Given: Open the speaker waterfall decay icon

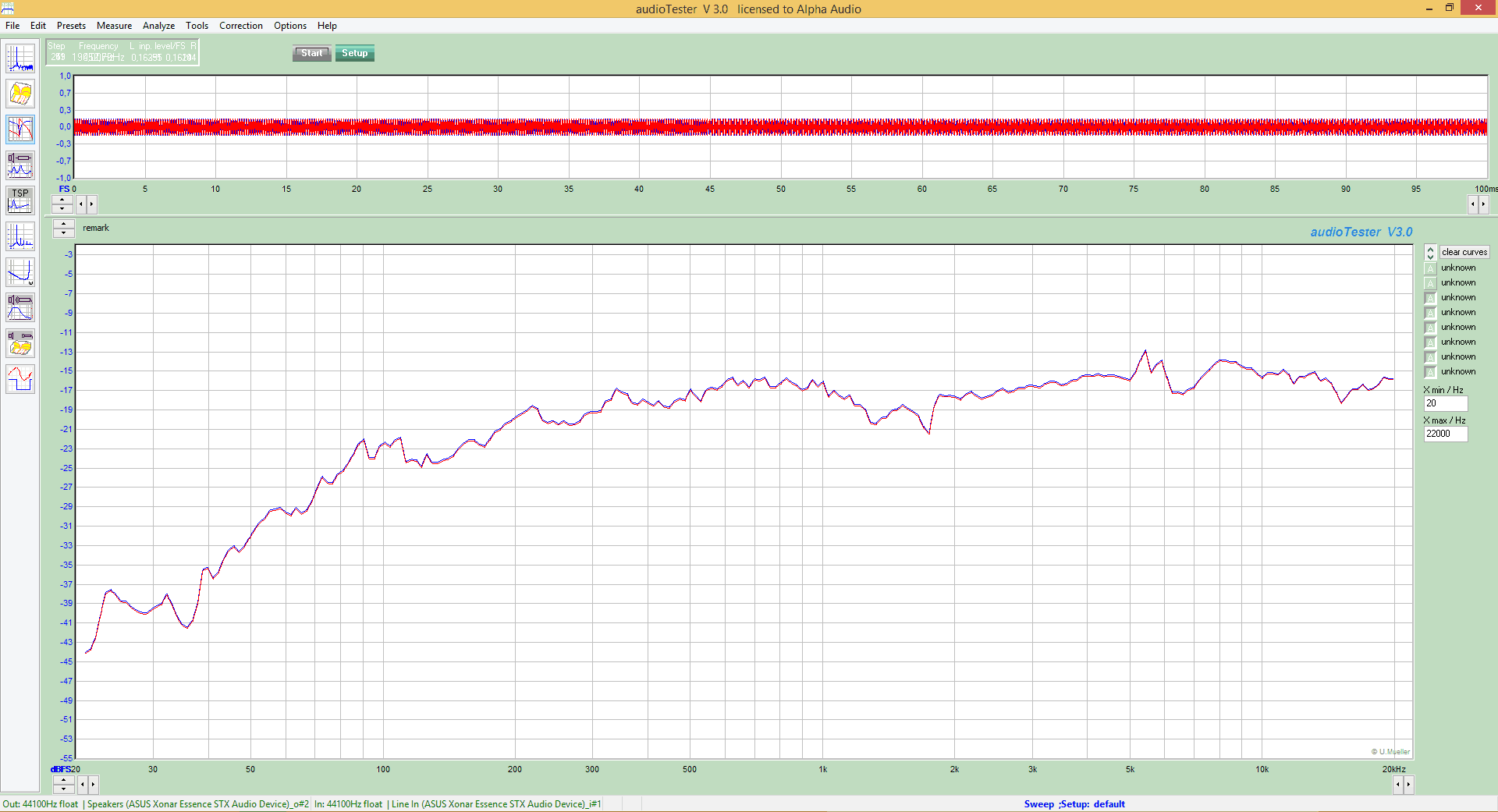Looking at the screenshot, I should click(x=20, y=344).
